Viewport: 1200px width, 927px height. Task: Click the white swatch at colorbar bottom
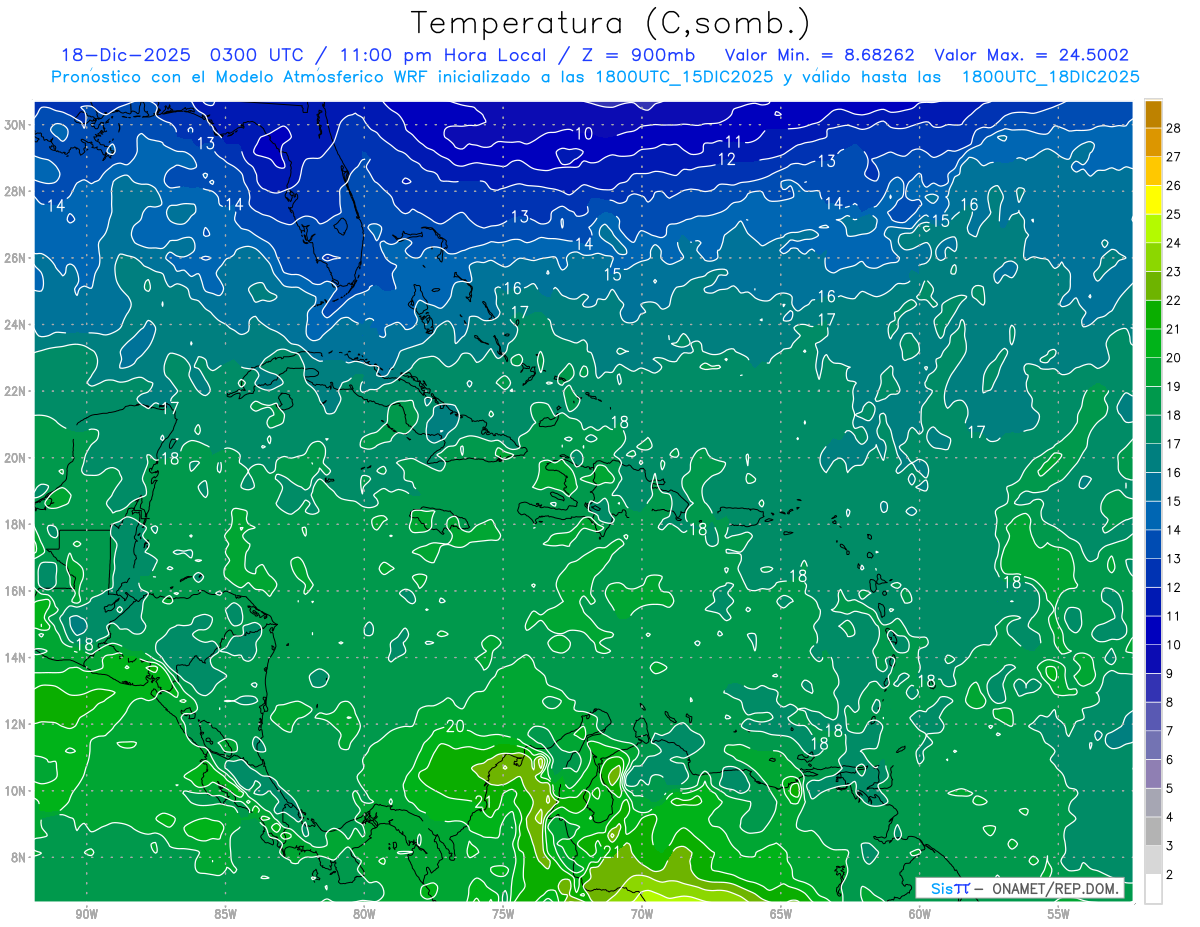(x=1153, y=889)
